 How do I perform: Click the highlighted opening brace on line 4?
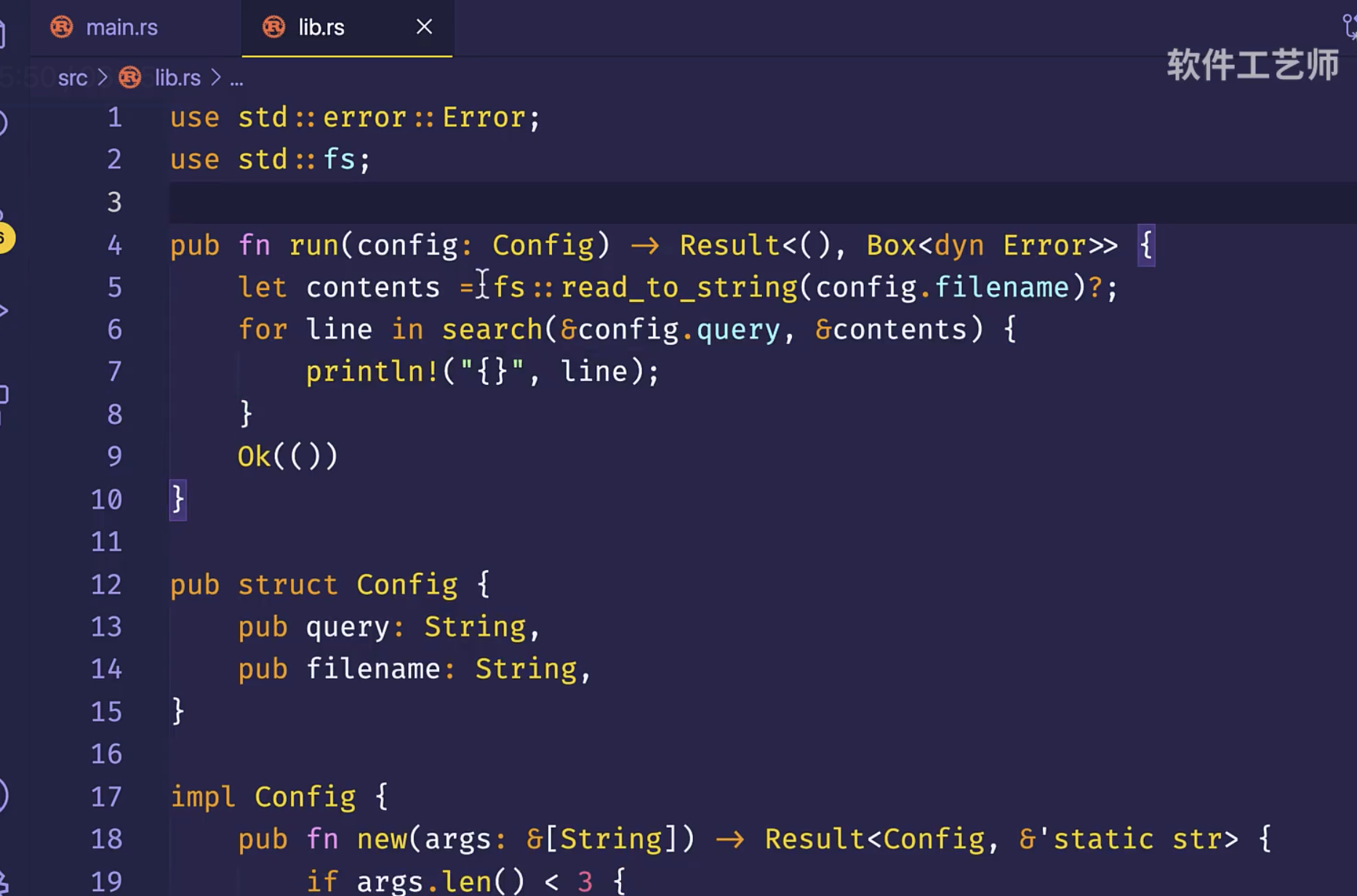click(x=1146, y=245)
